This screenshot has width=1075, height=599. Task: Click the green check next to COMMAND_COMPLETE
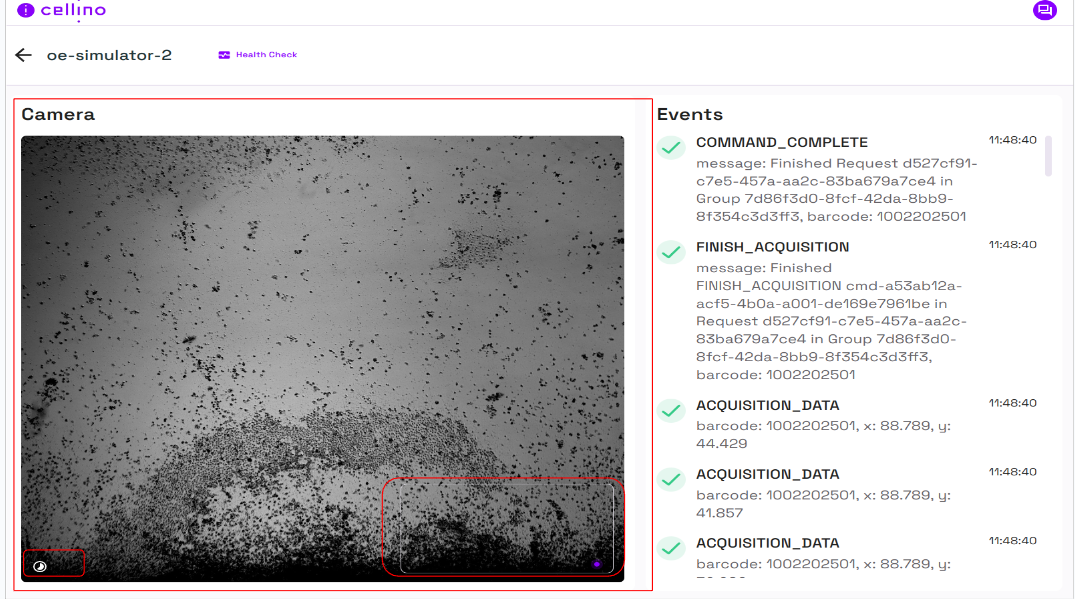pyautogui.click(x=671, y=147)
